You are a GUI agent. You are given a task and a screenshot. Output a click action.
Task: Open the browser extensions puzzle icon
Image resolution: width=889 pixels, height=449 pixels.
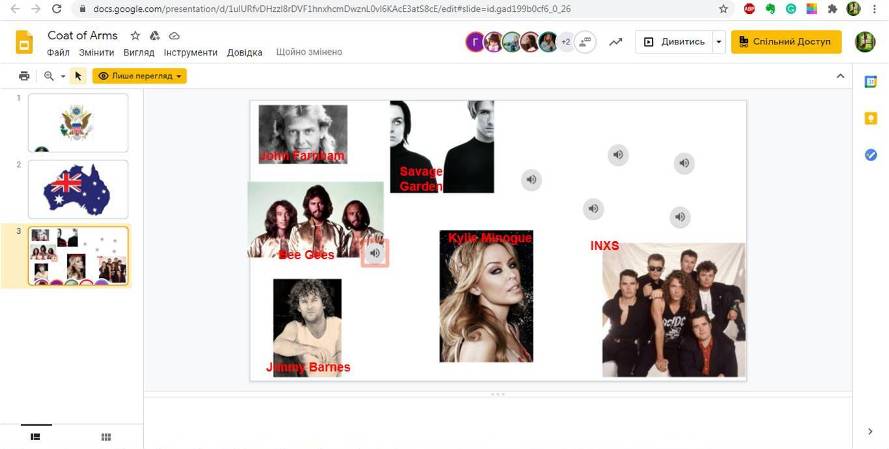click(832, 9)
